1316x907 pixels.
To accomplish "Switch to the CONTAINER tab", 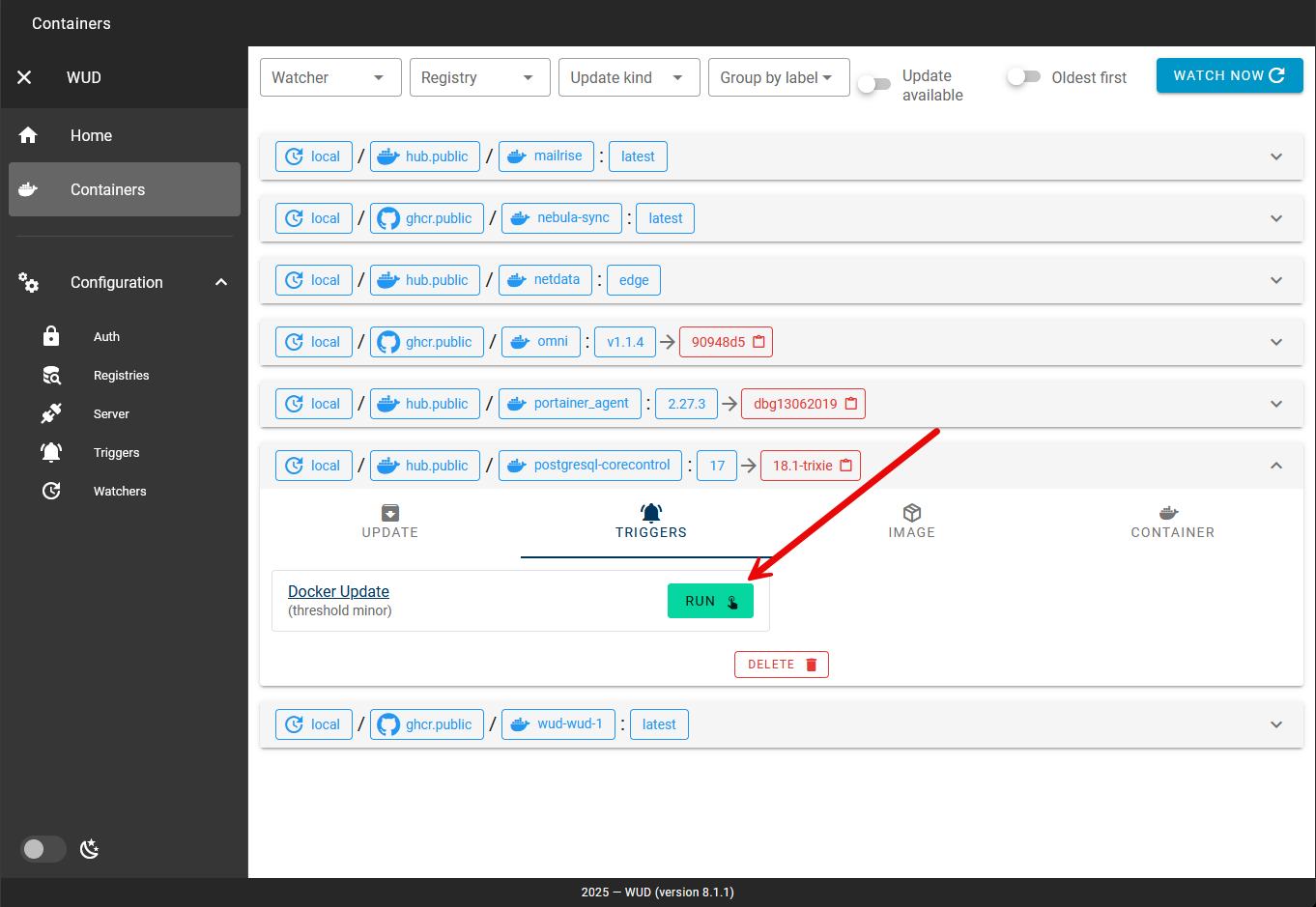I will click(1173, 523).
